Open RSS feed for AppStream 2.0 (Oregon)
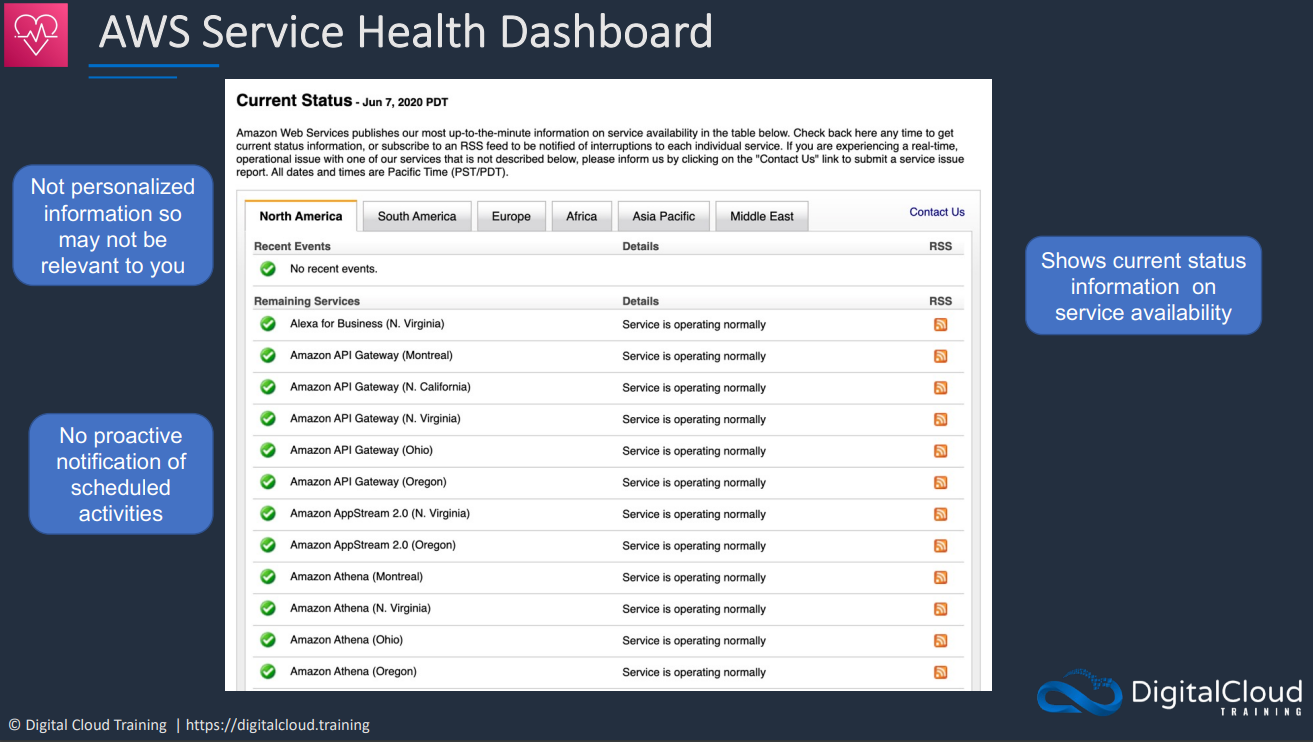This screenshot has height=742, width=1313. click(940, 546)
